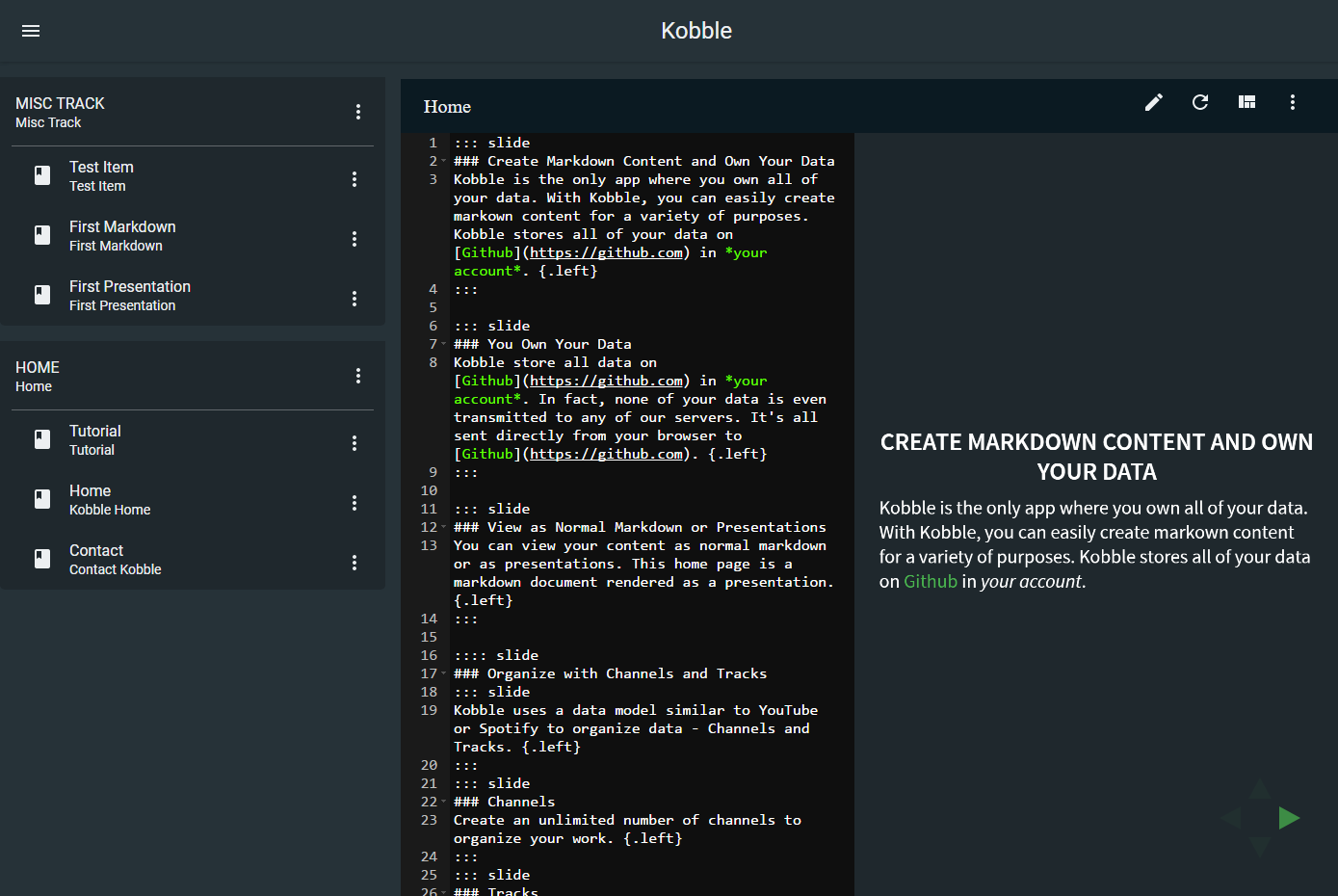Collapse the fold at editor line 22
This screenshot has width=1338, height=896.
pyautogui.click(x=444, y=802)
